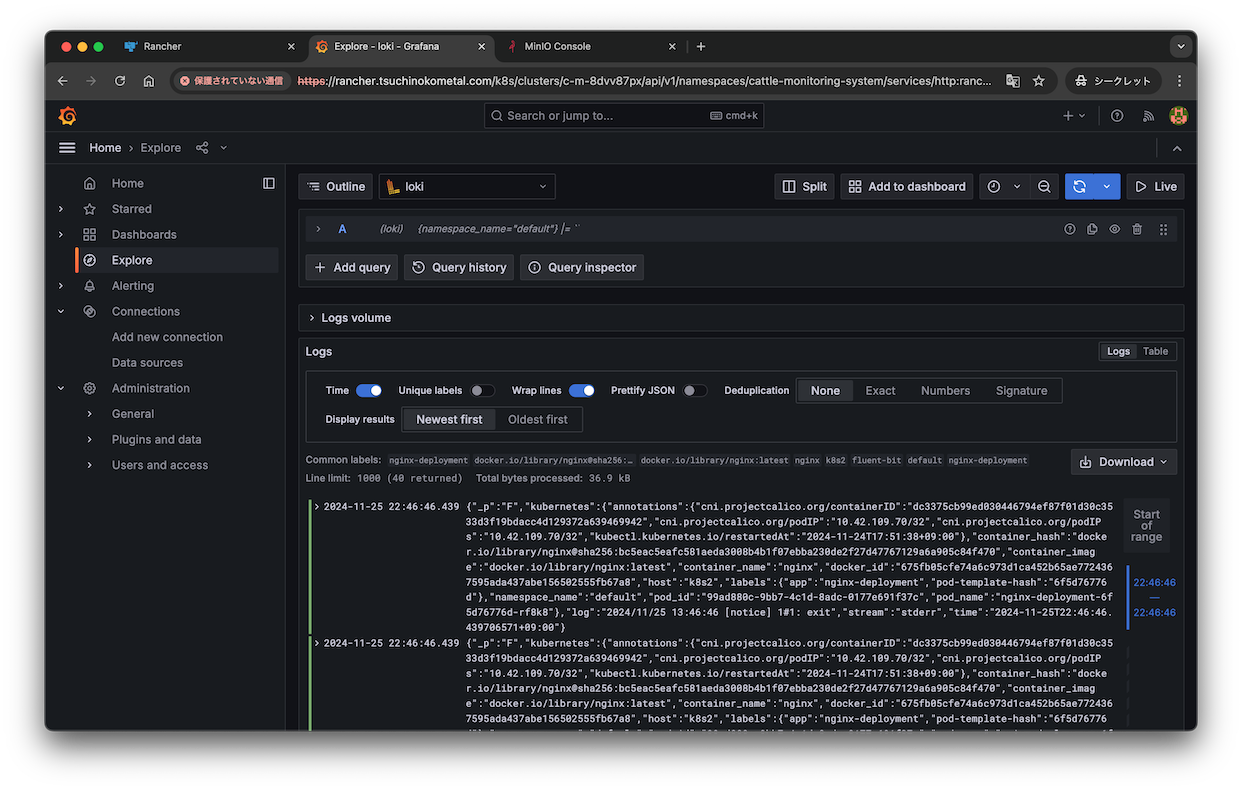The width and height of the screenshot is (1242, 790).
Task: Click the zoom out time range icon
Action: (1044, 187)
